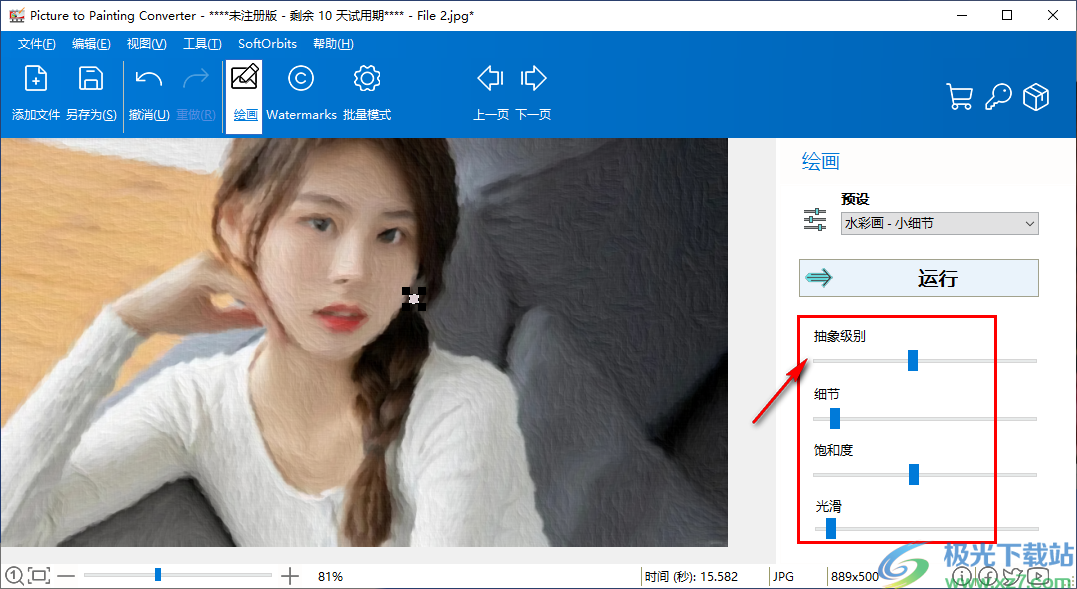1077x589 pixels.
Task: Click the 细节 slider handle
Action: [835, 418]
